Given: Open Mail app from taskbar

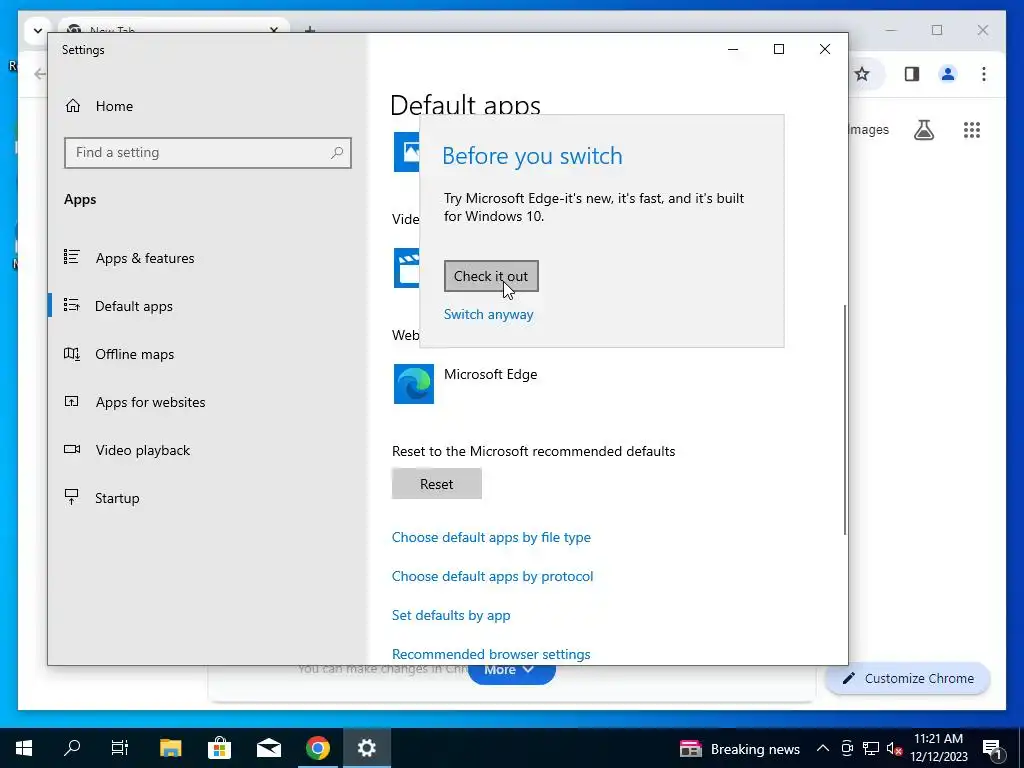Looking at the screenshot, I should pyautogui.click(x=268, y=748).
